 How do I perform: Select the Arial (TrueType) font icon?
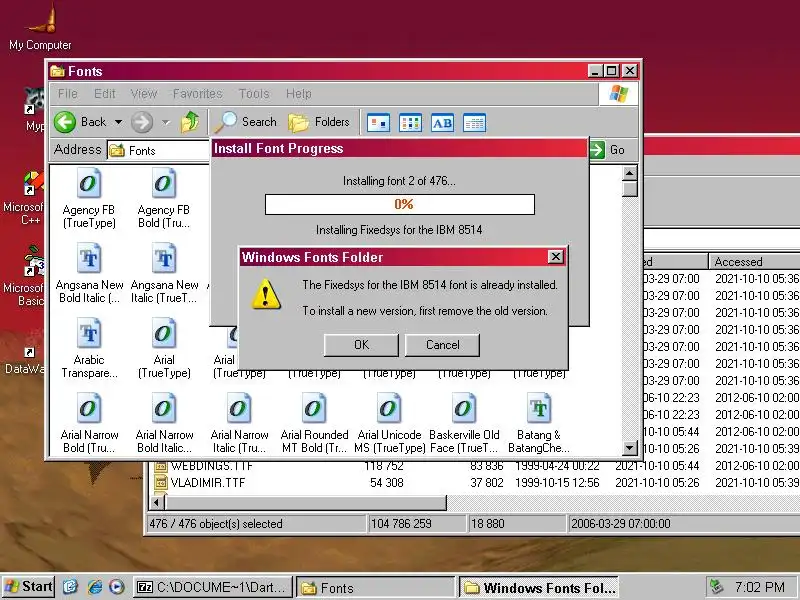(164, 349)
